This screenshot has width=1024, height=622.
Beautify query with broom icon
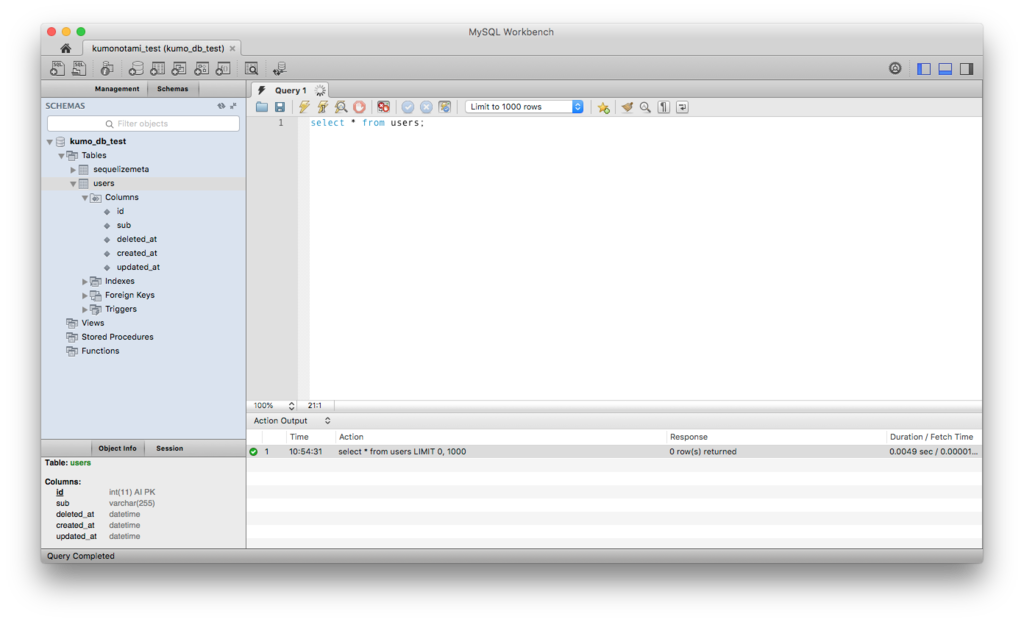[x=627, y=106]
